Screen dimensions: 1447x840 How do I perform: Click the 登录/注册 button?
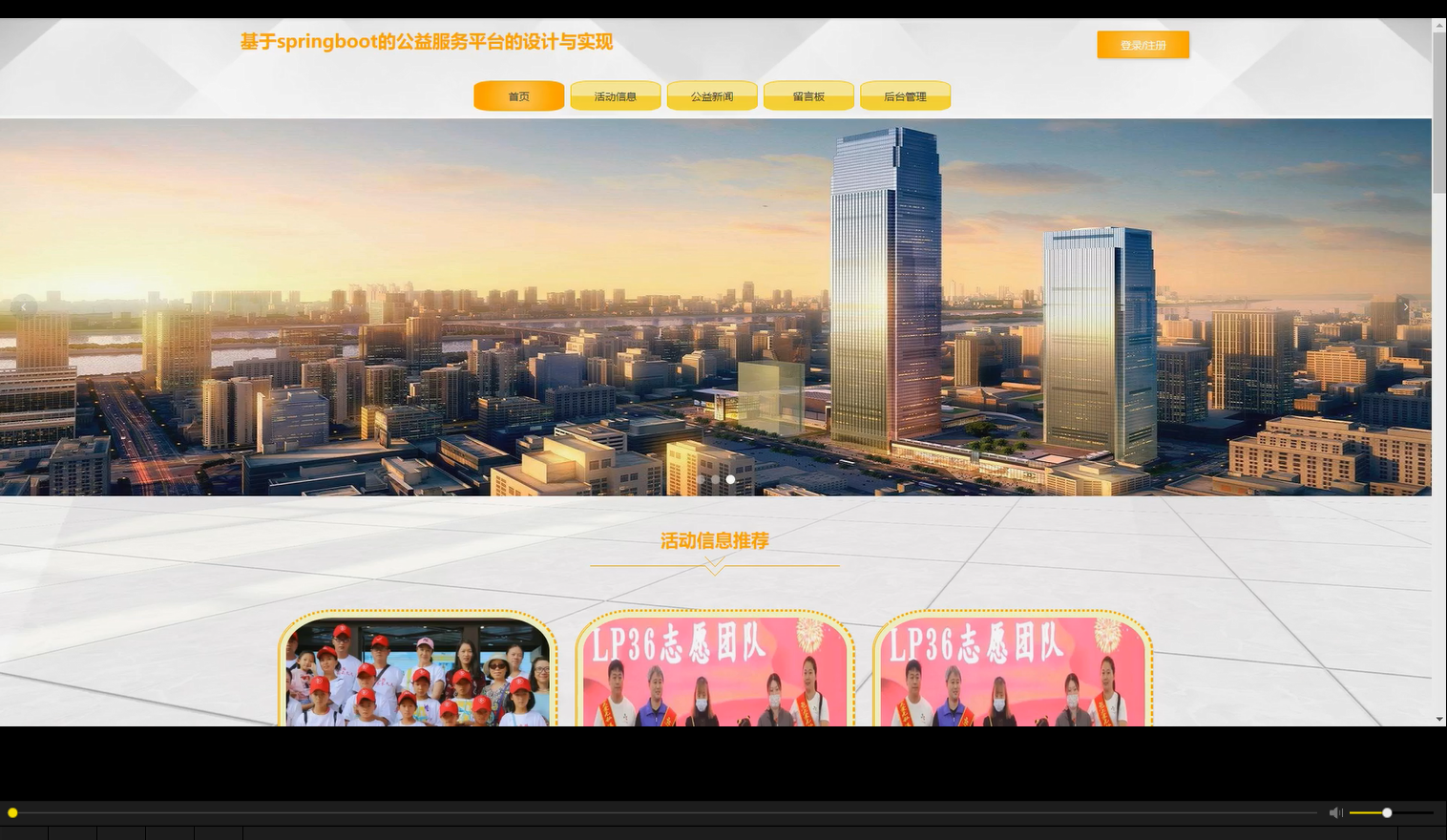pyautogui.click(x=1143, y=45)
